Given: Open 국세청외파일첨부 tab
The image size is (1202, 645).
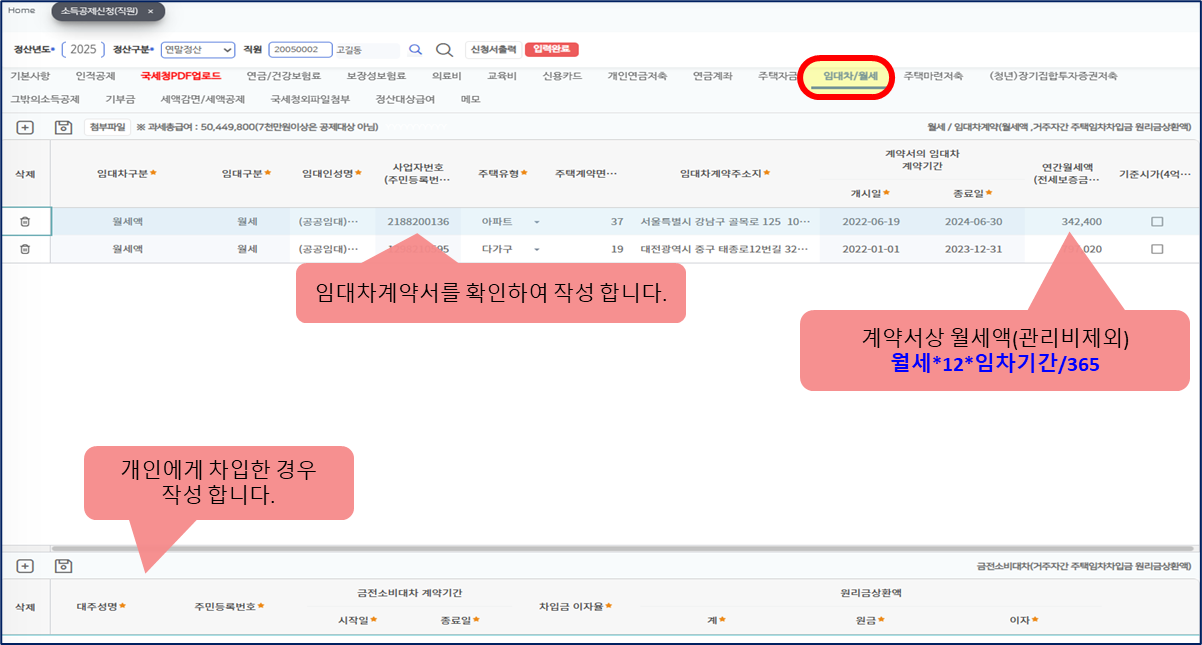Looking at the screenshot, I should coord(310,99).
